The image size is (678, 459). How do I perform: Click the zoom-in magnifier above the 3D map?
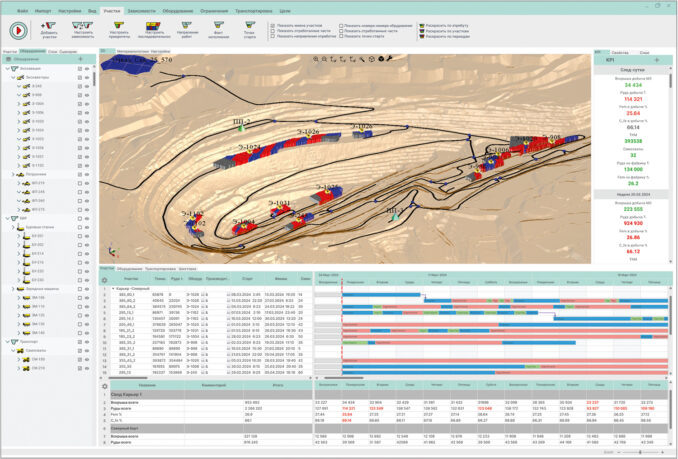(x=316, y=59)
